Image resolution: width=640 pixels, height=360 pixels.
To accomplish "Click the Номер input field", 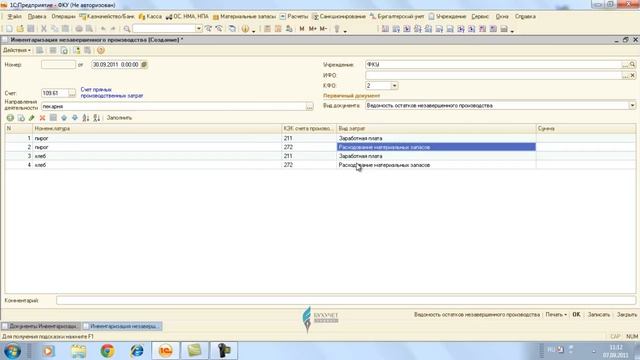I will (x=58, y=64).
